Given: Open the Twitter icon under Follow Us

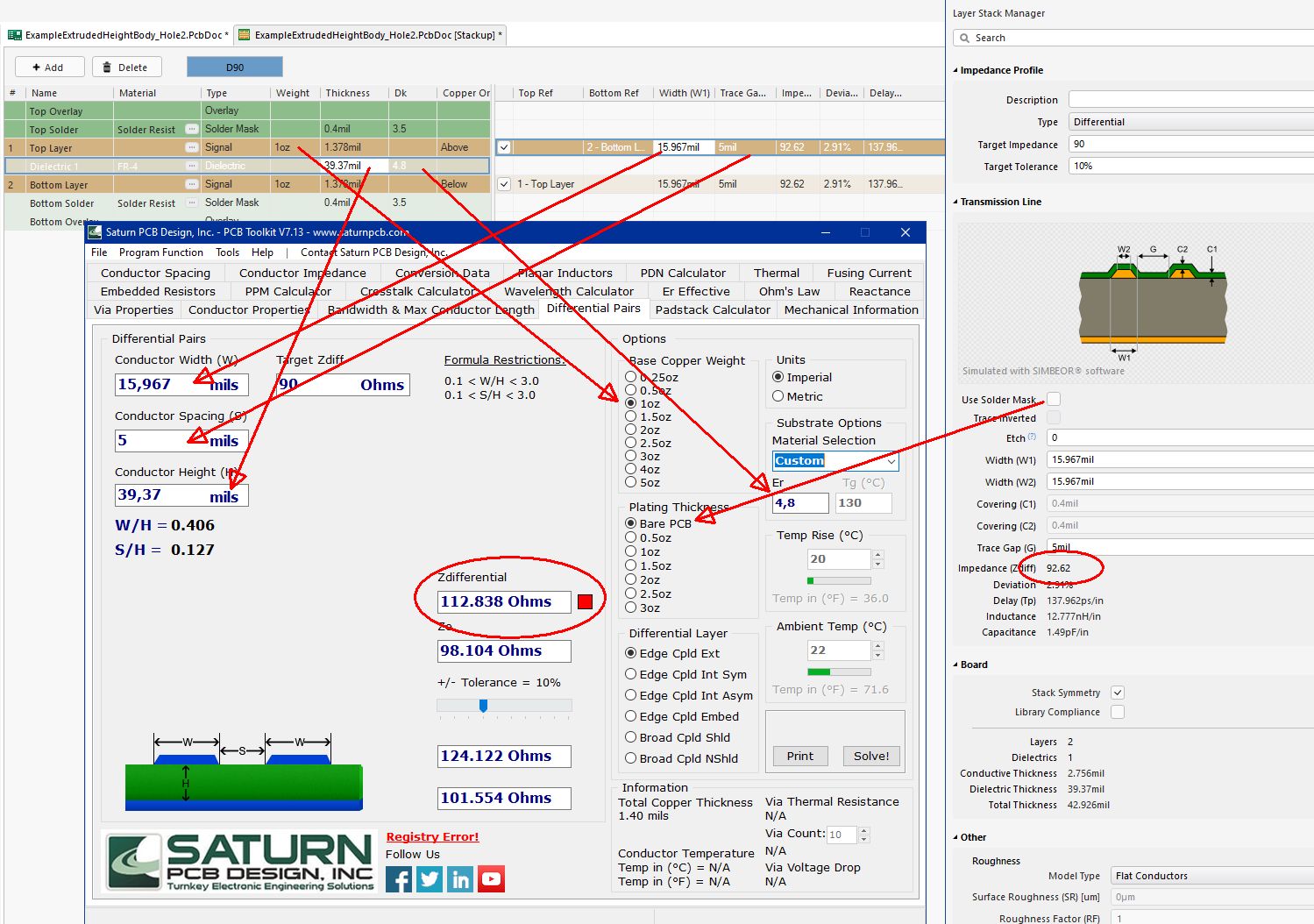Looking at the screenshot, I should pyautogui.click(x=430, y=878).
